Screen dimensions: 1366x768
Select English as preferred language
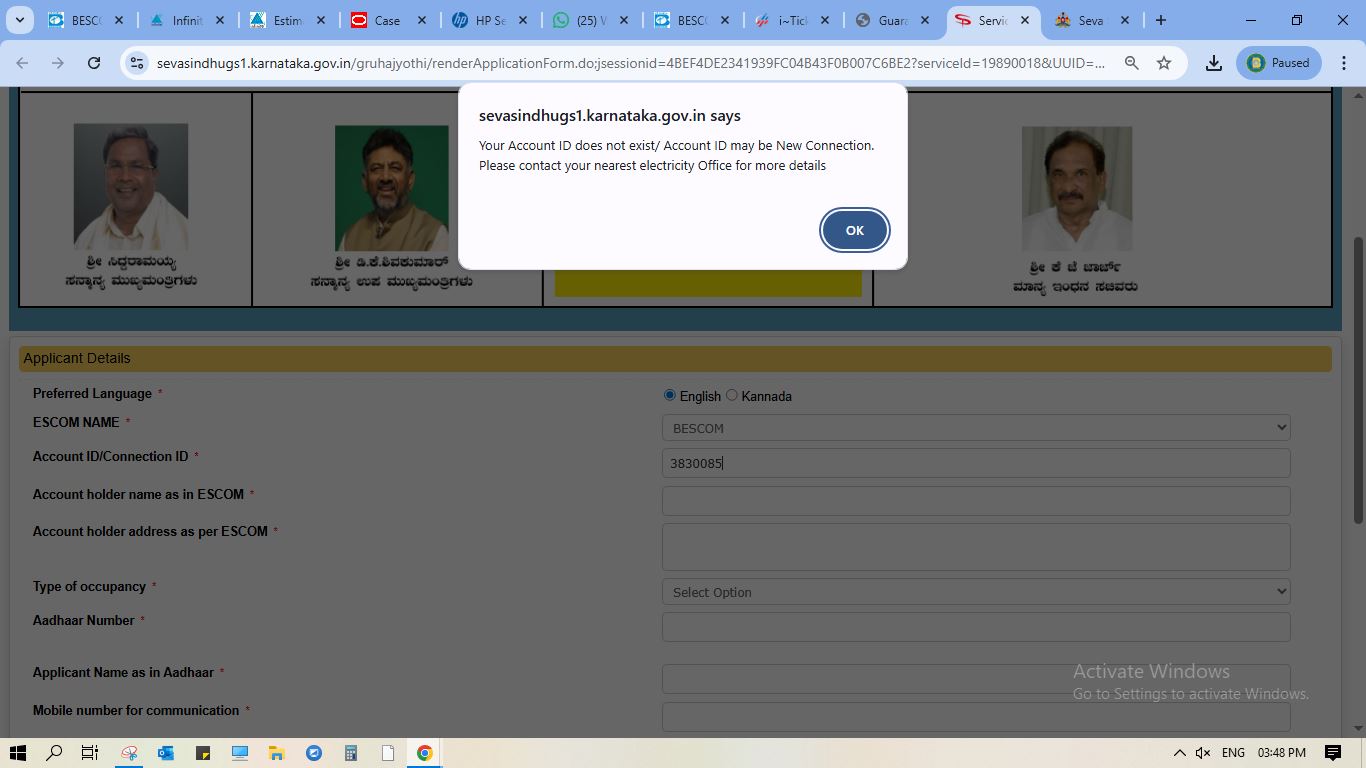pyautogui.click(x=670, y=395)
